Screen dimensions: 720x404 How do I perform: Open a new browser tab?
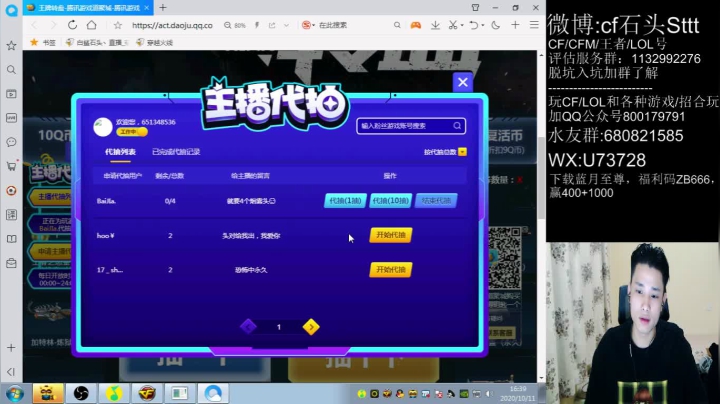coord(163,7)
